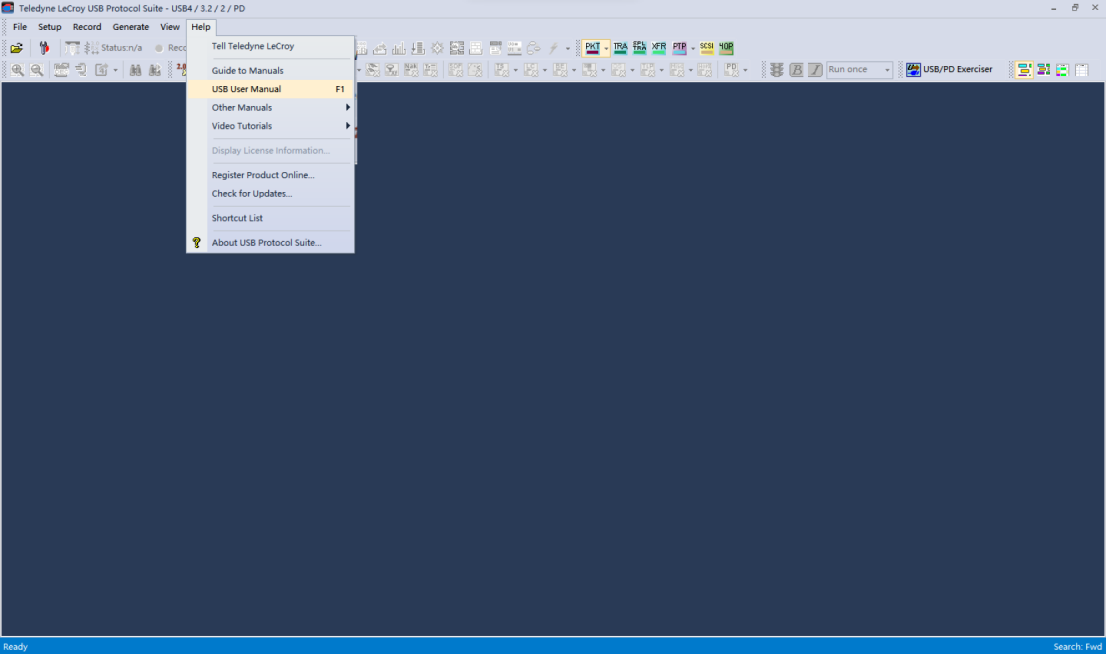Viewport: 1106px width, 654px height.
Task: Open a file with the folder icon
Action: point(16,48)
